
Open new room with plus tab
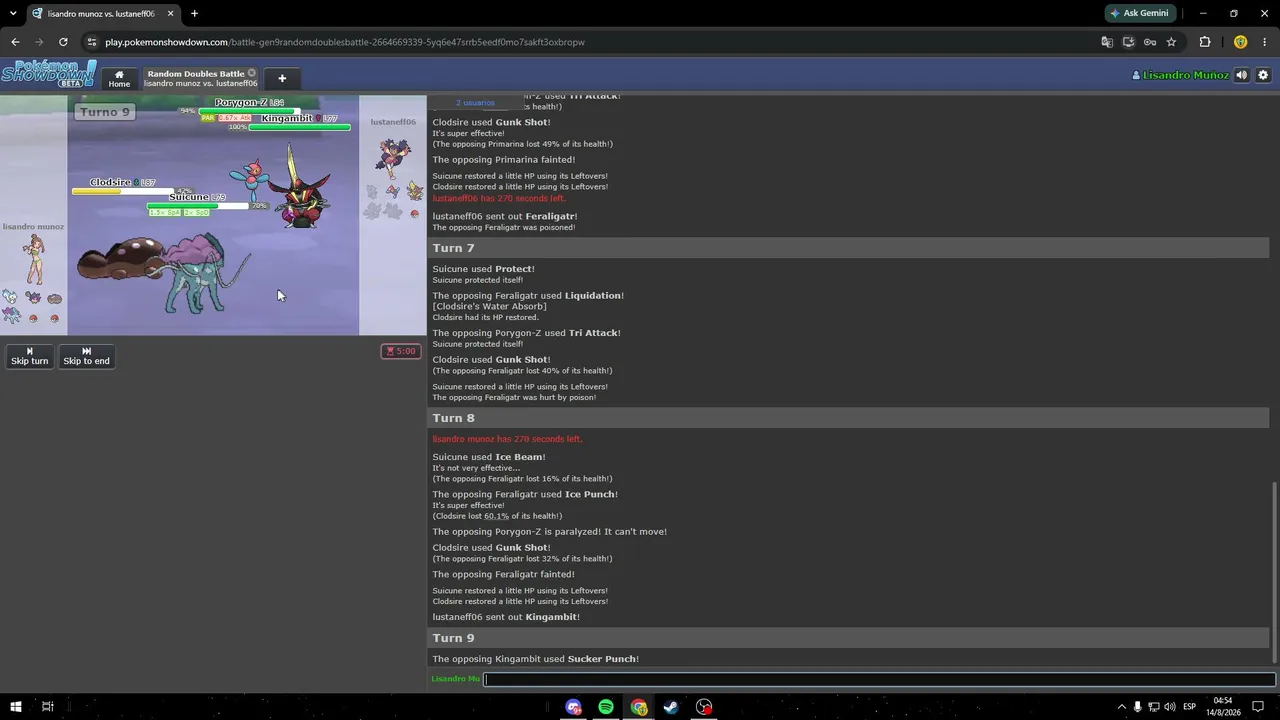pyautogui.click(x=282, y=78)
